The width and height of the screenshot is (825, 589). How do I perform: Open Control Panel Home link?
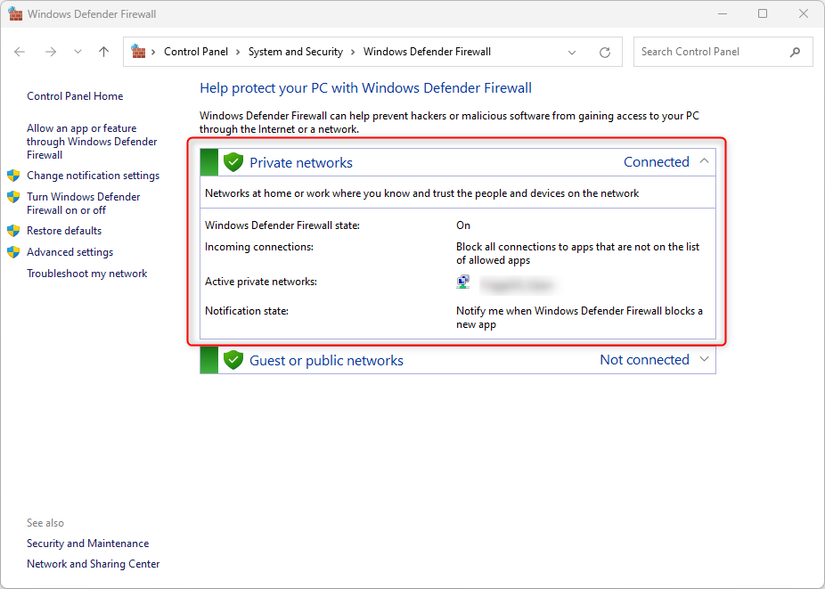[x=75, y=96]
